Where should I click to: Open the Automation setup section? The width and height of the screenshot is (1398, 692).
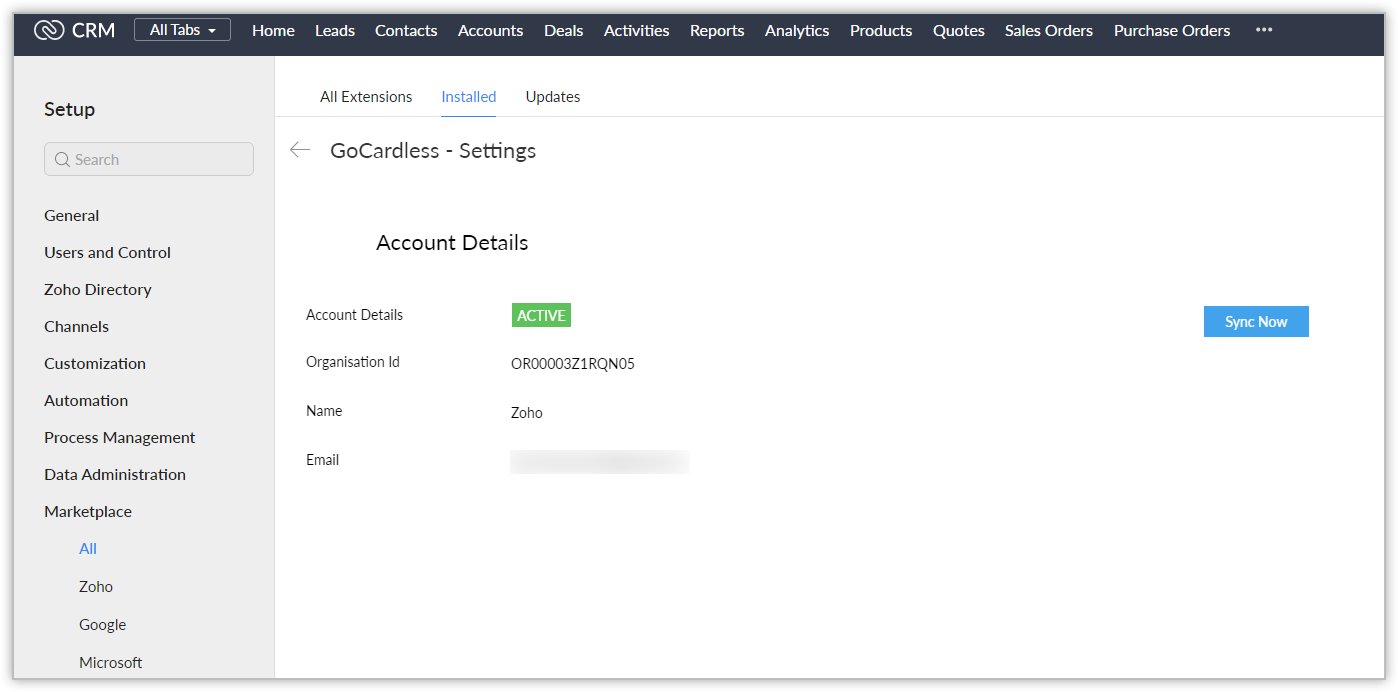coord(86,400)
